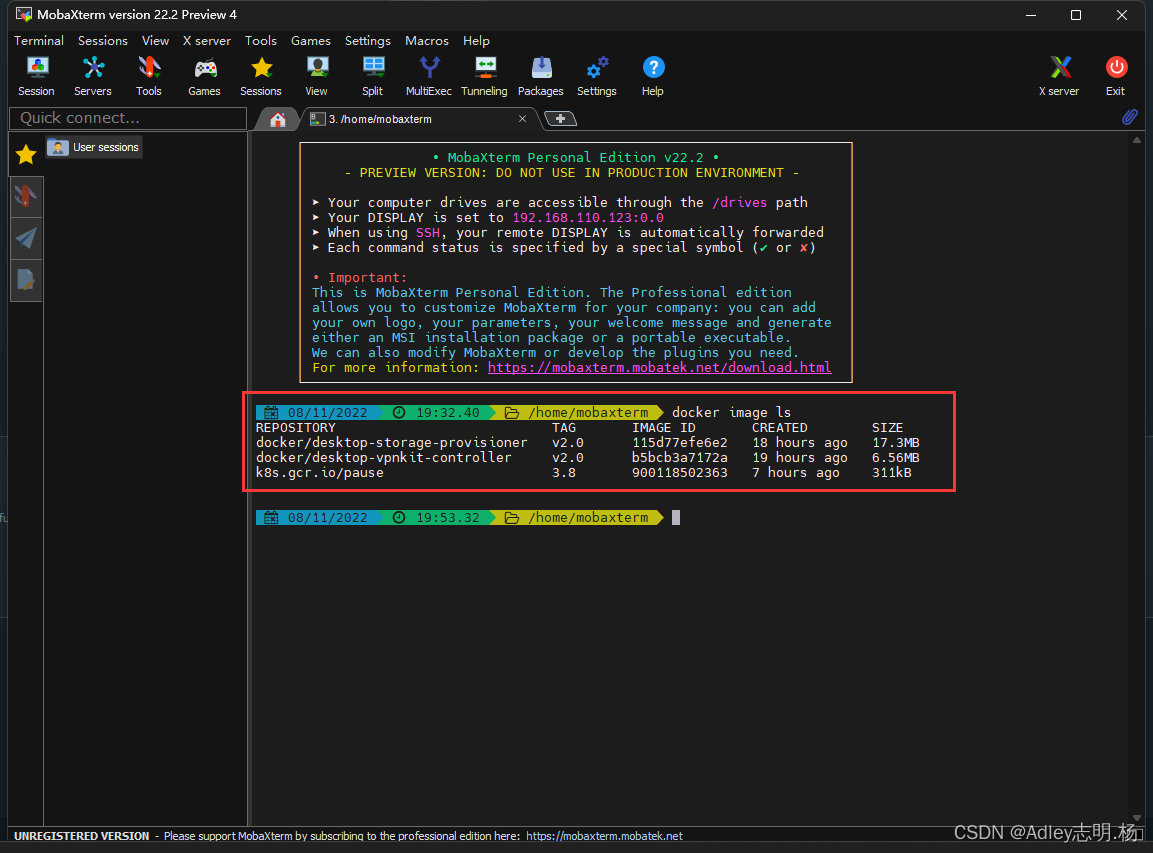This screenshot has height=853, width=1153.
Task: Add a new tab with plus button
Action: click(560, 118)
